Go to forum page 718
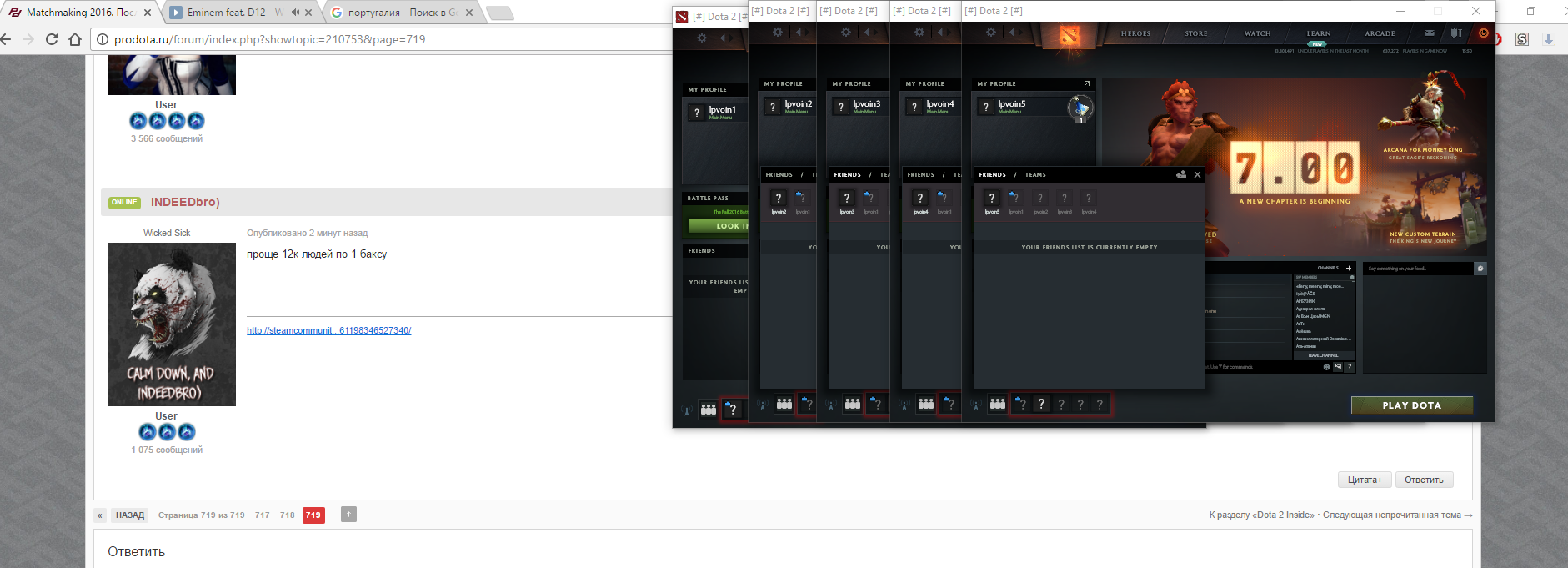This screenshot has width=1568, height=568. tap(287, 515)
